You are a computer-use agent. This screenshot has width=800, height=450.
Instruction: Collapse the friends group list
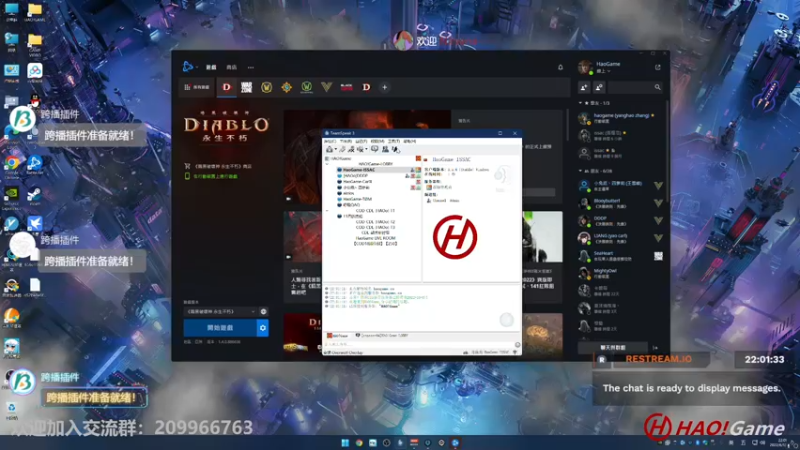pyautogui.click(x=580, y=171)
